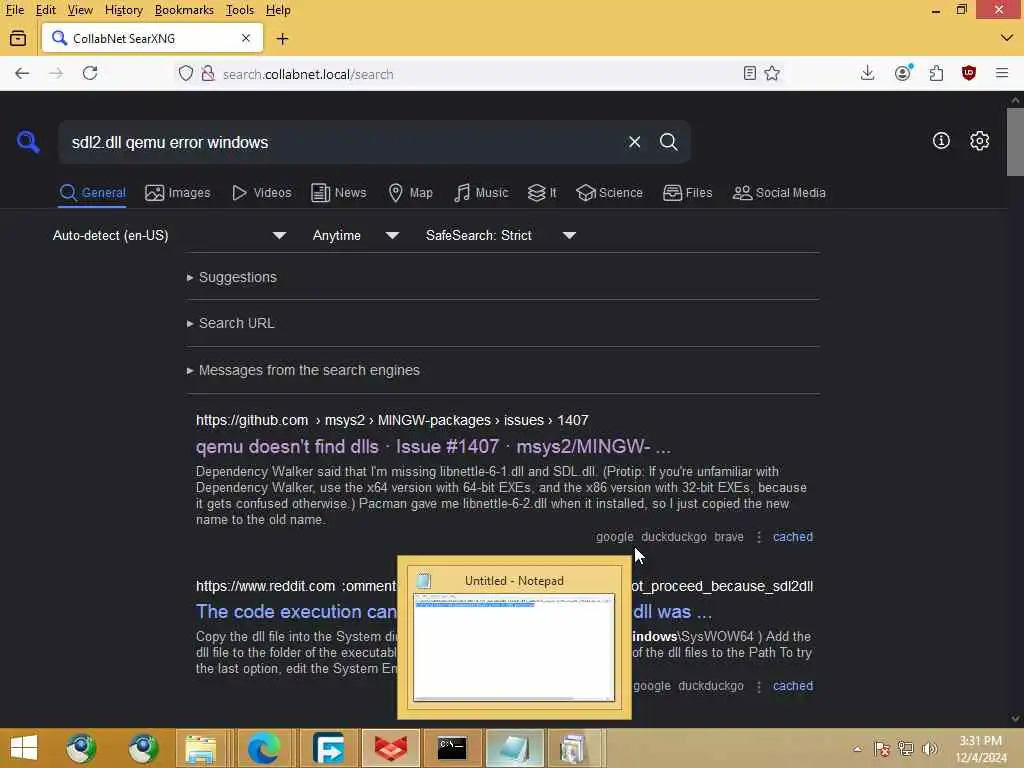The image size is (1024, 768).
Task: Close the CollabNet SearXNG tab
Action: [246, 38]
